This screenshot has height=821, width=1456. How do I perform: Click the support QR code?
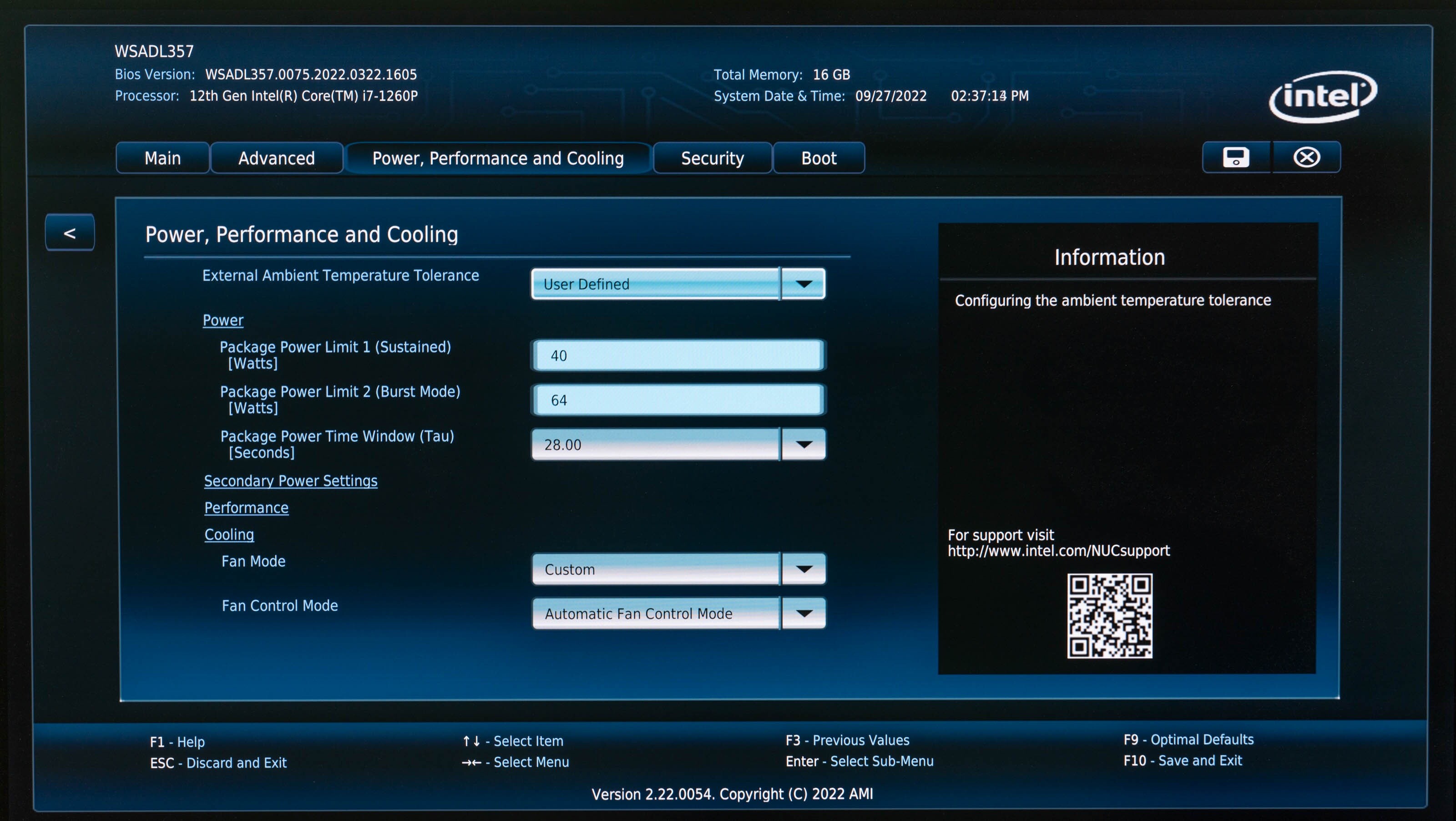tap(1109, 616)
